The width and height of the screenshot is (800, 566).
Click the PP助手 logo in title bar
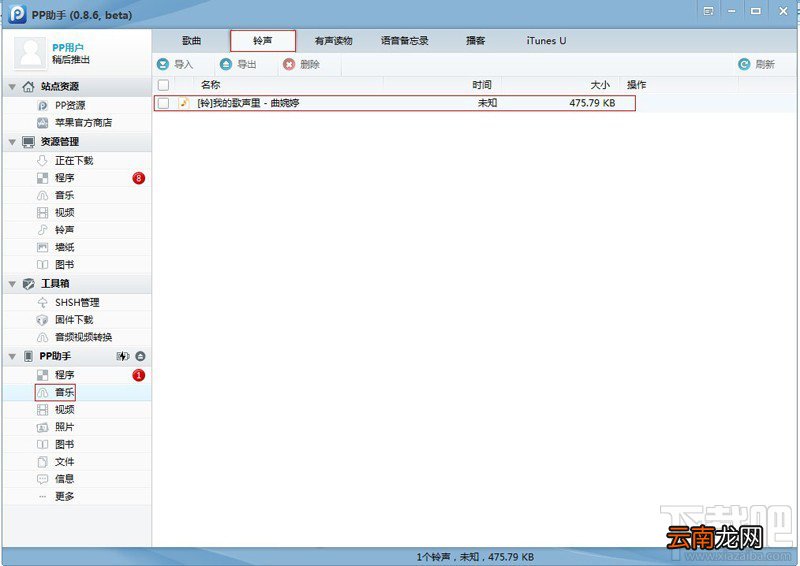tap(18, 14)
